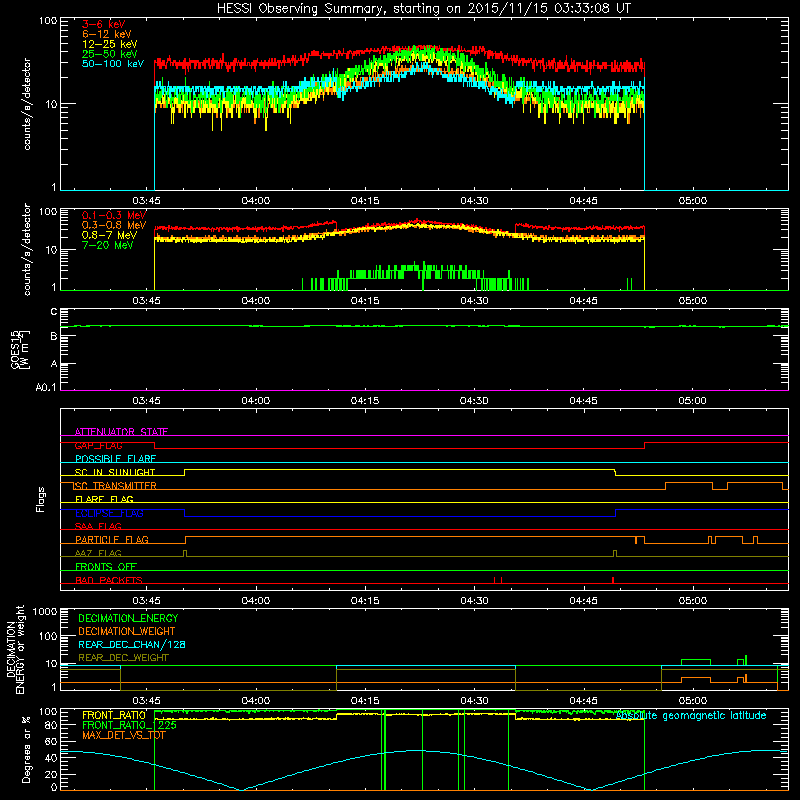The image size is (800, 800).
Task: Click the Degrees or % axis label
Action: [x=26, y=749]
